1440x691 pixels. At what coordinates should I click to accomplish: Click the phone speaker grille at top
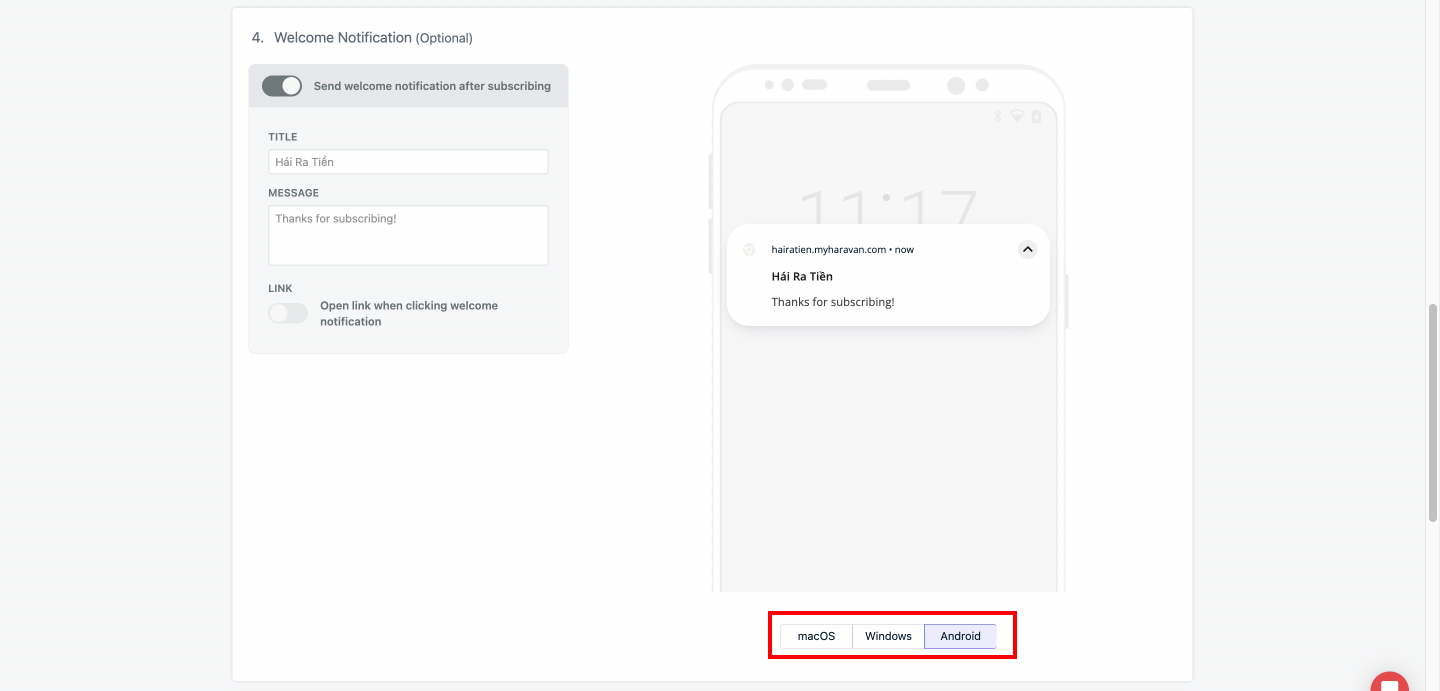point(888,85)
